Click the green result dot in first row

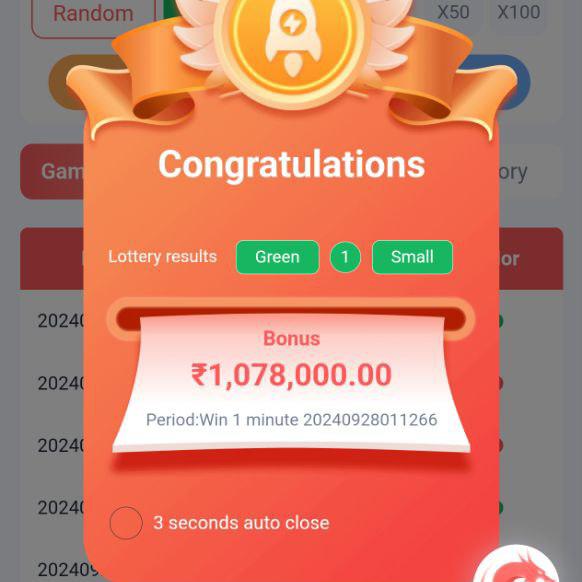[501, 321]
